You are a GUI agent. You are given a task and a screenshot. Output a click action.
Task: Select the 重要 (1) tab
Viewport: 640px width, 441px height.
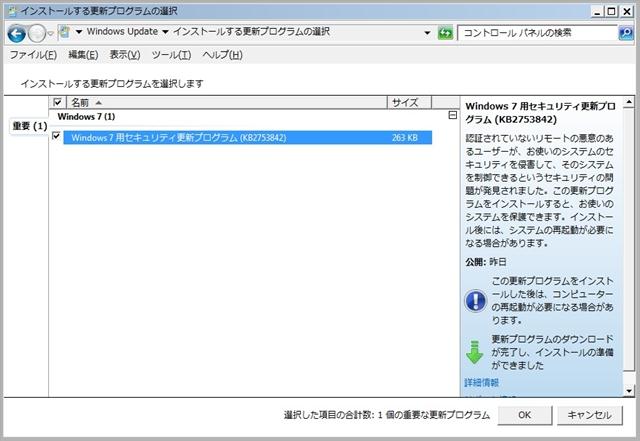pos(29,126)
